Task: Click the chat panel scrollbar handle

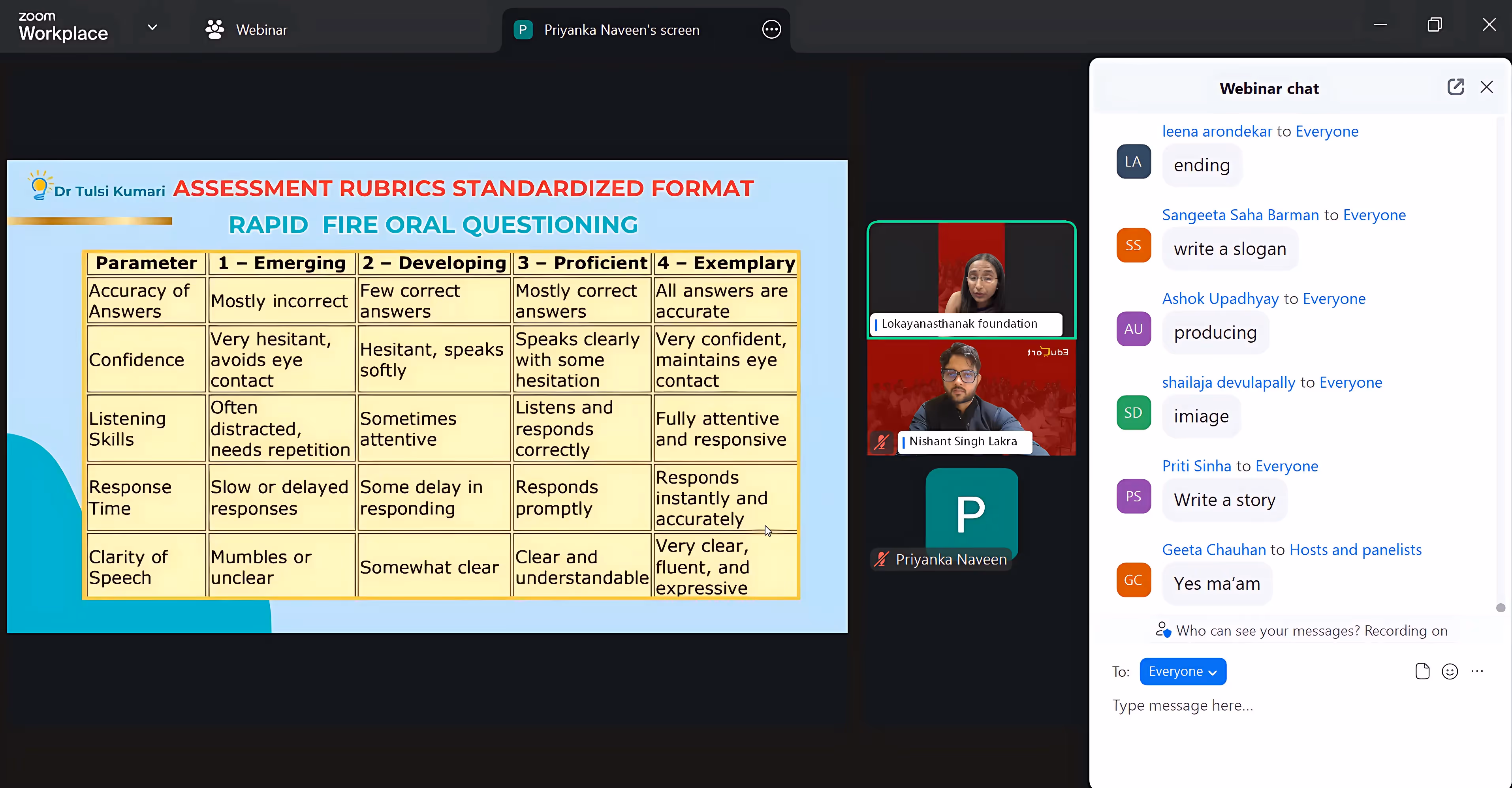Action: click(x=1500, y=607)
